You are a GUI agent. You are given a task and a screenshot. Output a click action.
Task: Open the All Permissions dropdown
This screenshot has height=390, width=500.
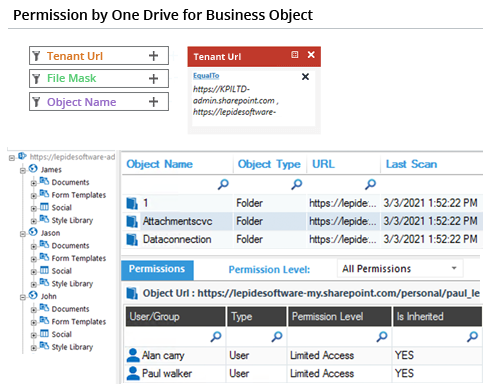[400, 269]
